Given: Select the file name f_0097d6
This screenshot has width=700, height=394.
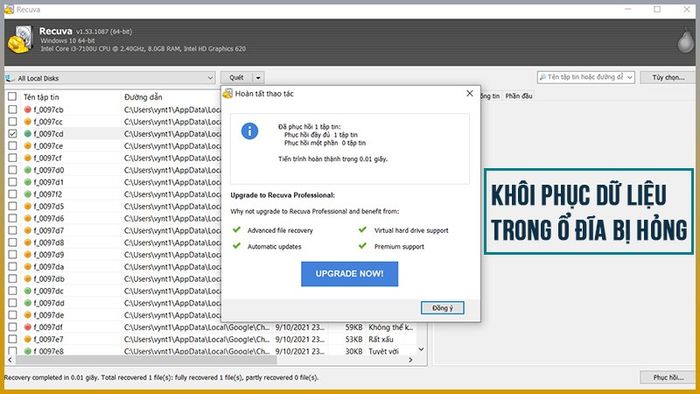Looking at the screenshot, I should [x=49, y=218].
